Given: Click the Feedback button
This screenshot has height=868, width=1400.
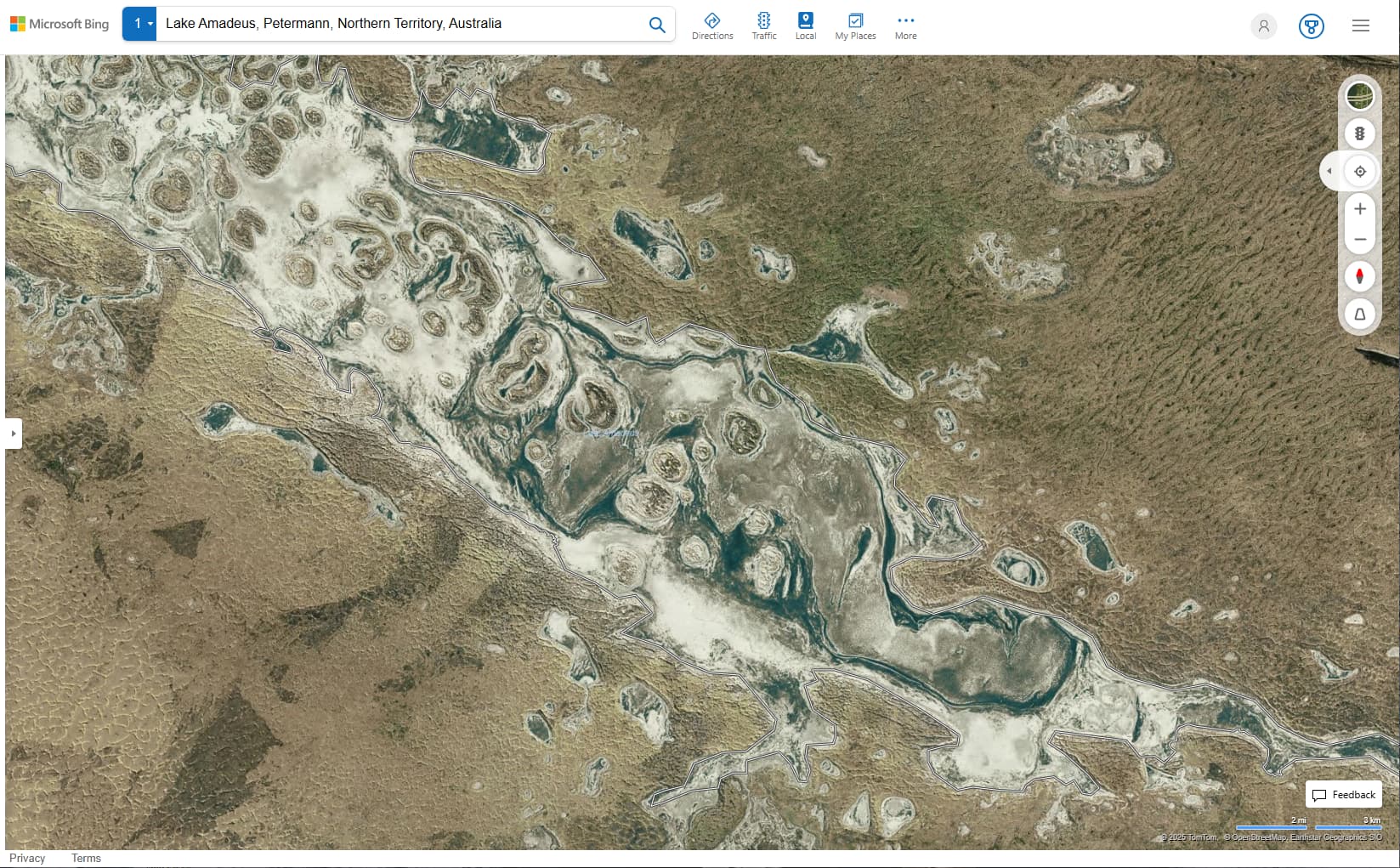Looking at the screenshot, I should (x=1343, y=795).
